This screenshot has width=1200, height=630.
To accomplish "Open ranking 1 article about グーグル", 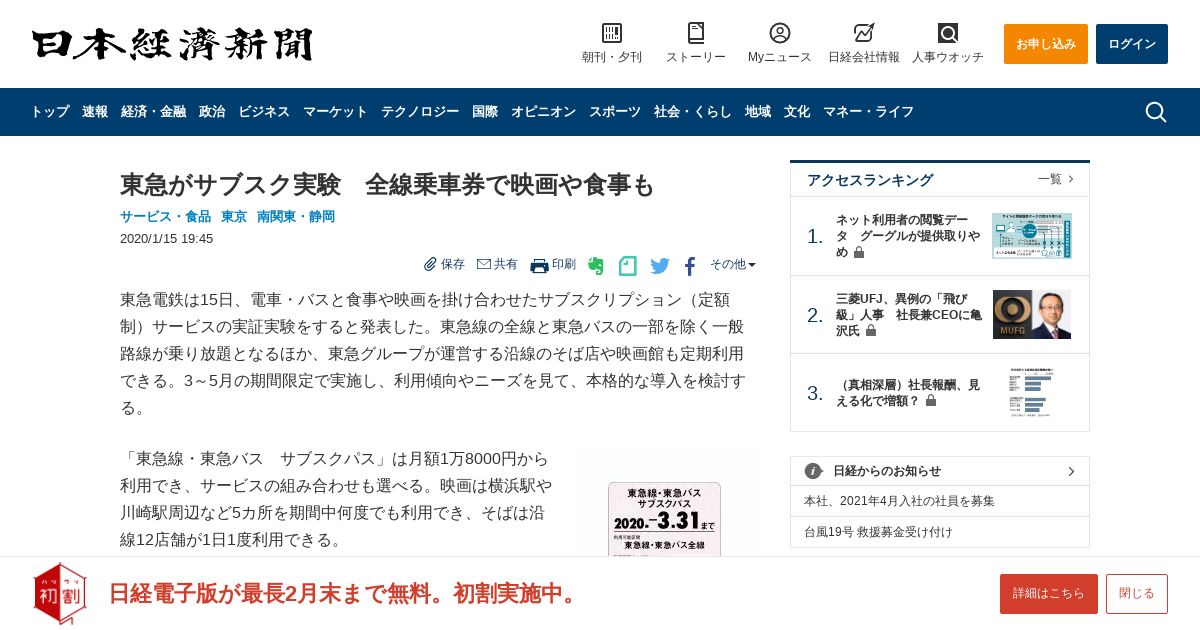I will pyautogui.click(x=908, y=236).
